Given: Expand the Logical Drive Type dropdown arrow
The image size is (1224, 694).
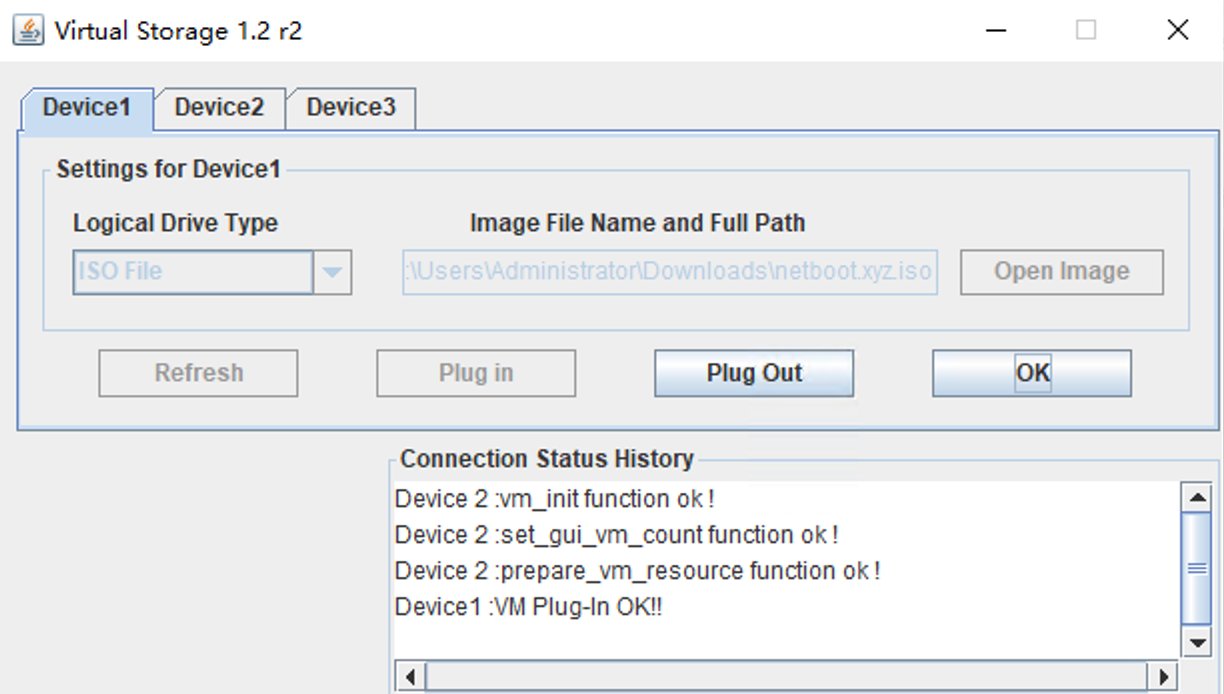Looking at the screenshot, I should point(333,272).
